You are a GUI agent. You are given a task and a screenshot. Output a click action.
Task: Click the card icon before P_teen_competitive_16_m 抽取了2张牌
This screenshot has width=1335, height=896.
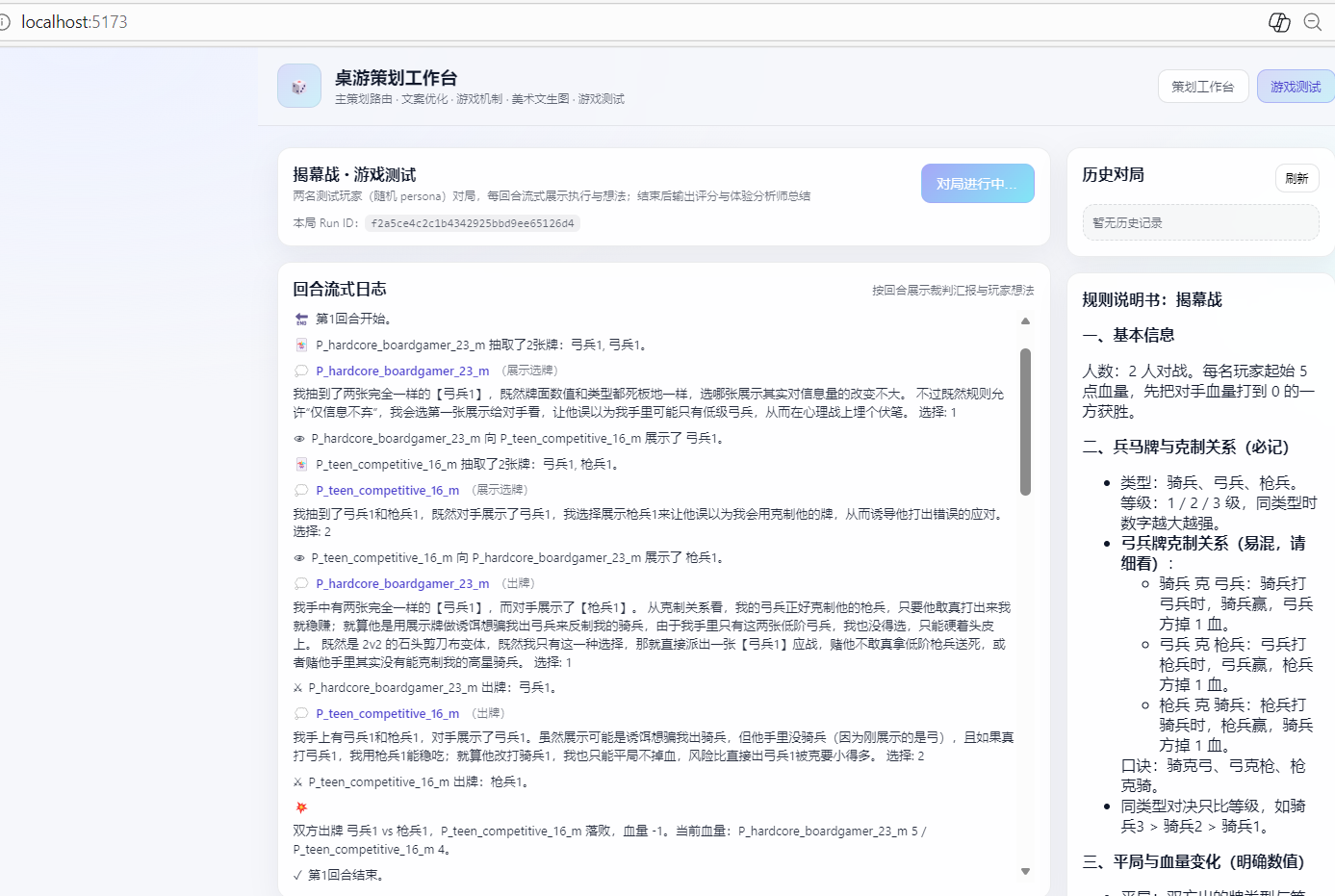coord(301,464)
